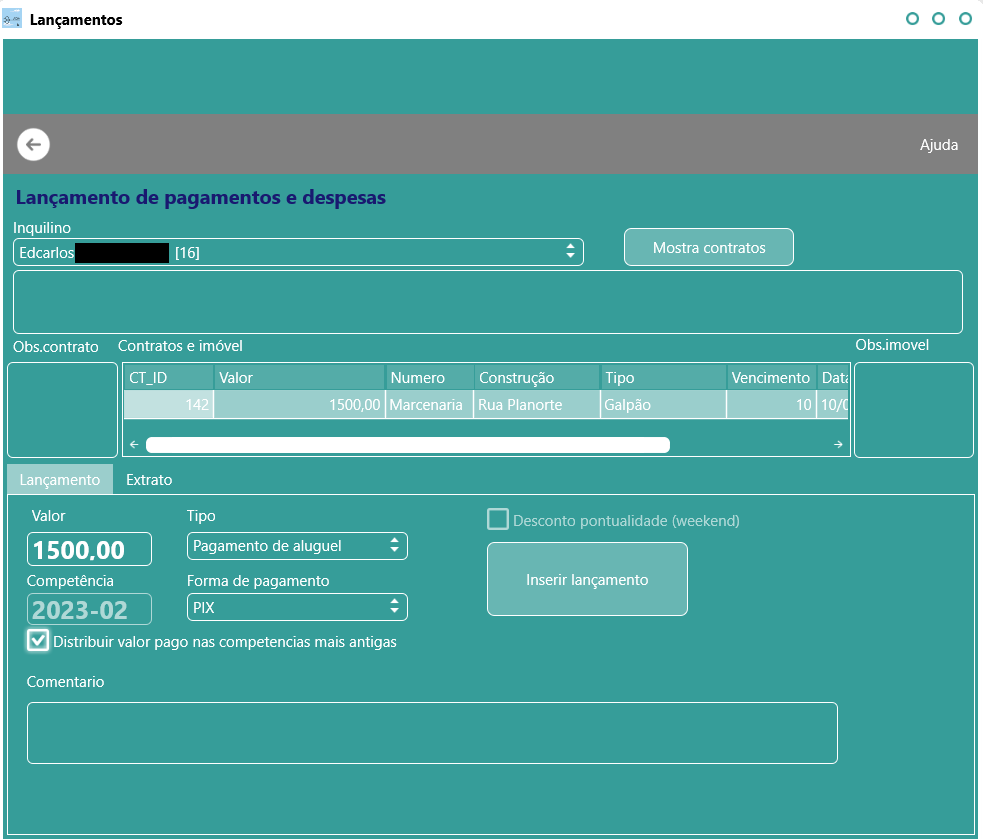Click the Inserir lançamento button
The width and height of the screenshot is (983, 839).
pyautogui.click(x=587, y=579)
